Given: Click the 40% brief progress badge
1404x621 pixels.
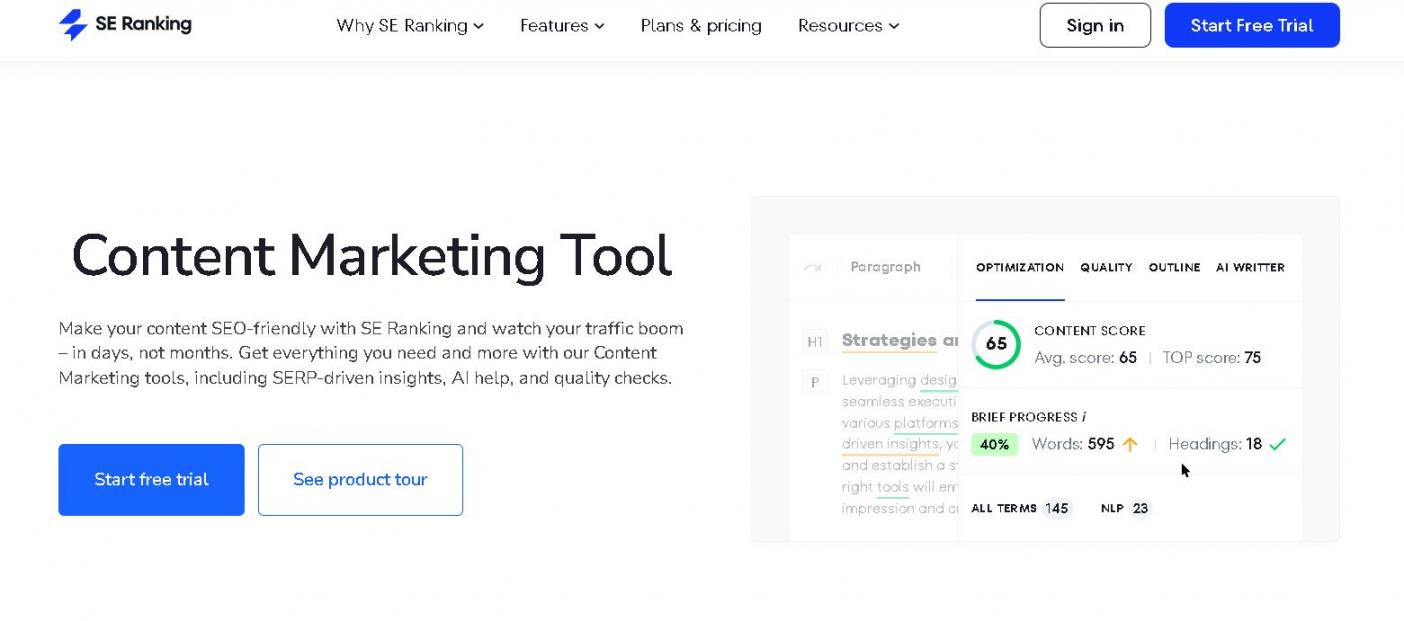Looking at the screenshot, I should coord(994,445).
